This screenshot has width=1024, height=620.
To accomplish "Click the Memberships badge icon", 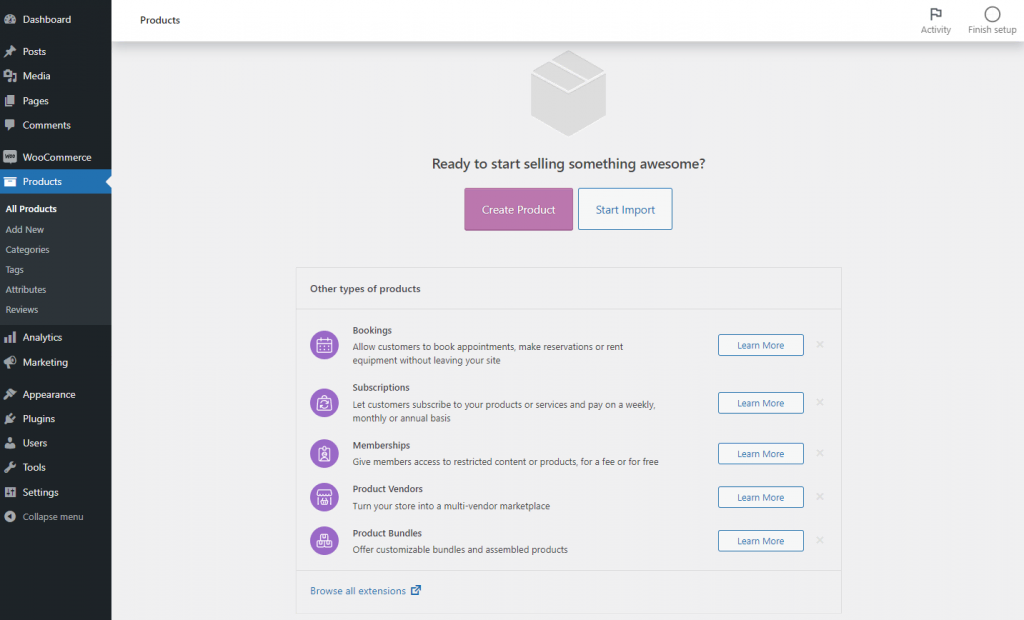I will click(x=324, y=454).
